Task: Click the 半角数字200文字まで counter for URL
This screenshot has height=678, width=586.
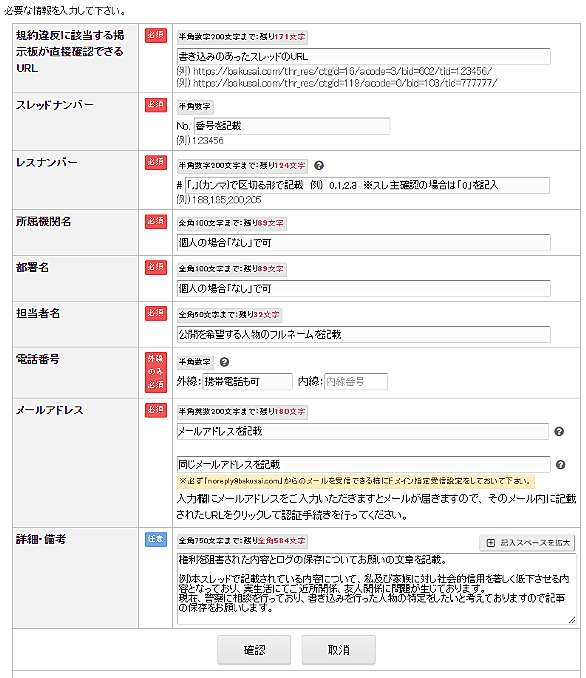Action: (242, 37)
